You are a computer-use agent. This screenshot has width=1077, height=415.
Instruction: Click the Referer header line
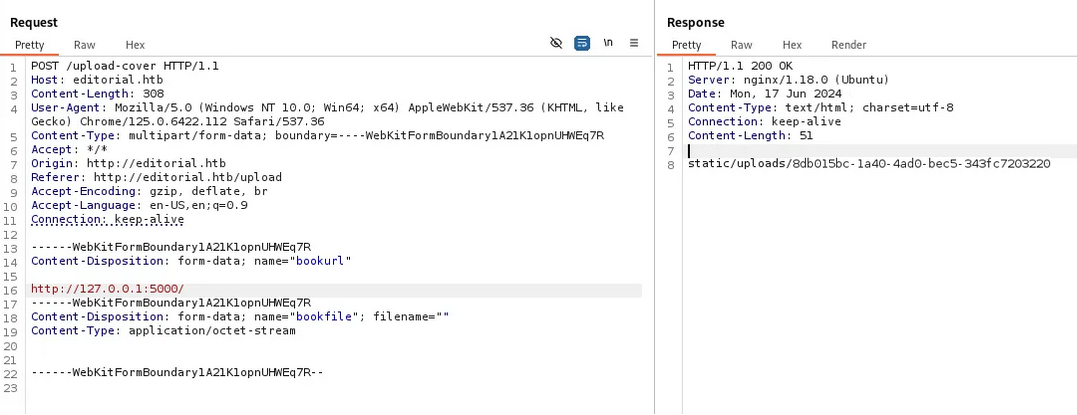tap(156, 177)
